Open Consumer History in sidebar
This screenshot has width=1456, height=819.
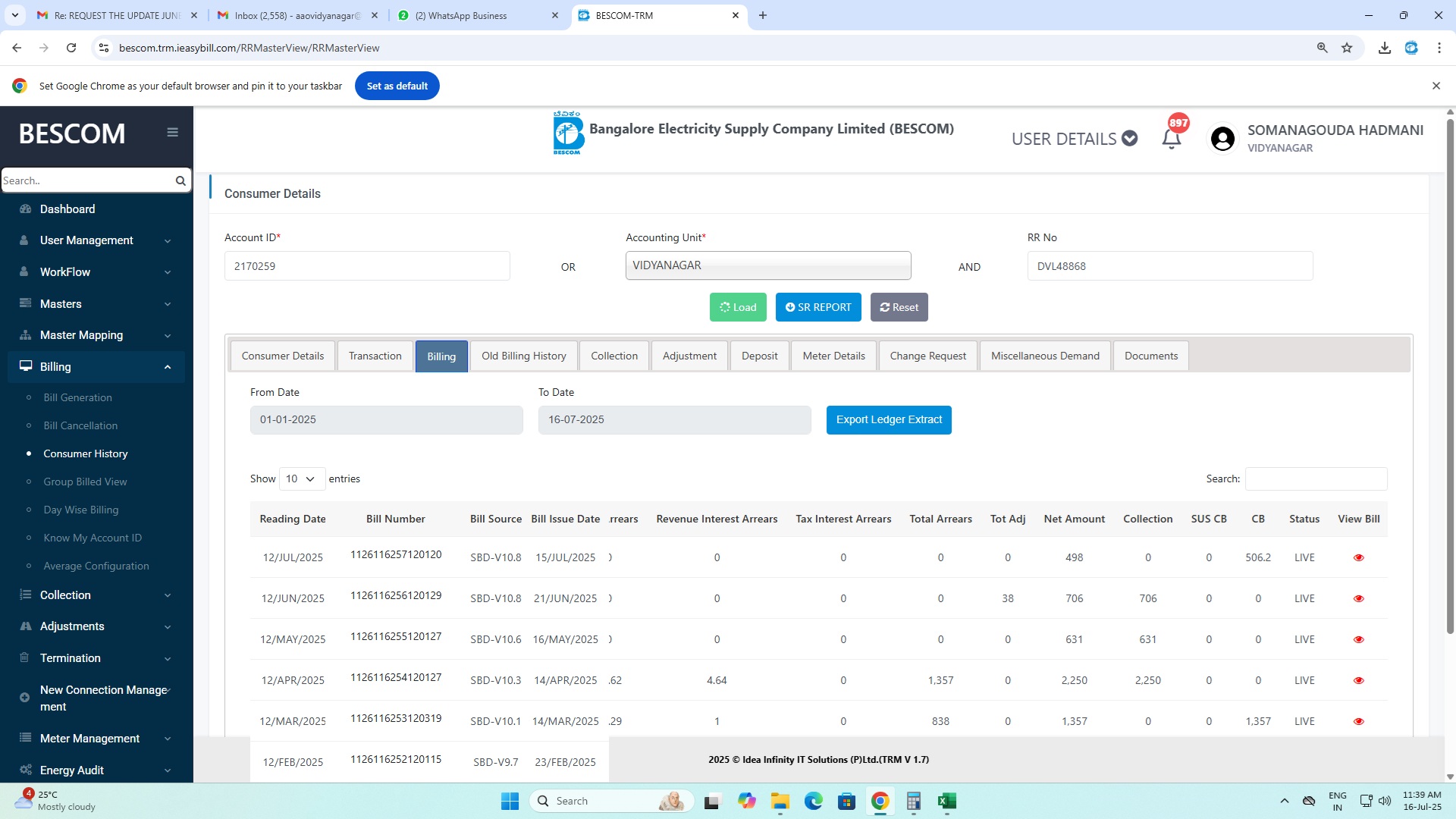86,453
